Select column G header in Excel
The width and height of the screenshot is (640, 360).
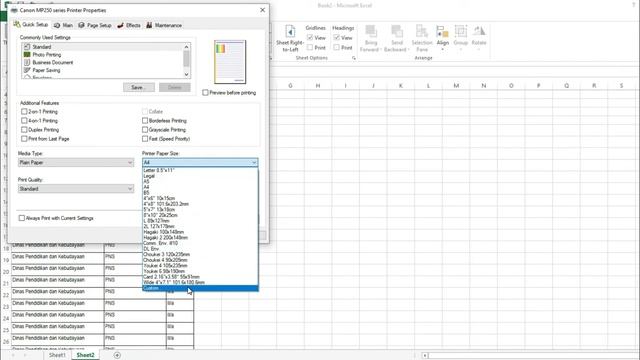point(290,86)
